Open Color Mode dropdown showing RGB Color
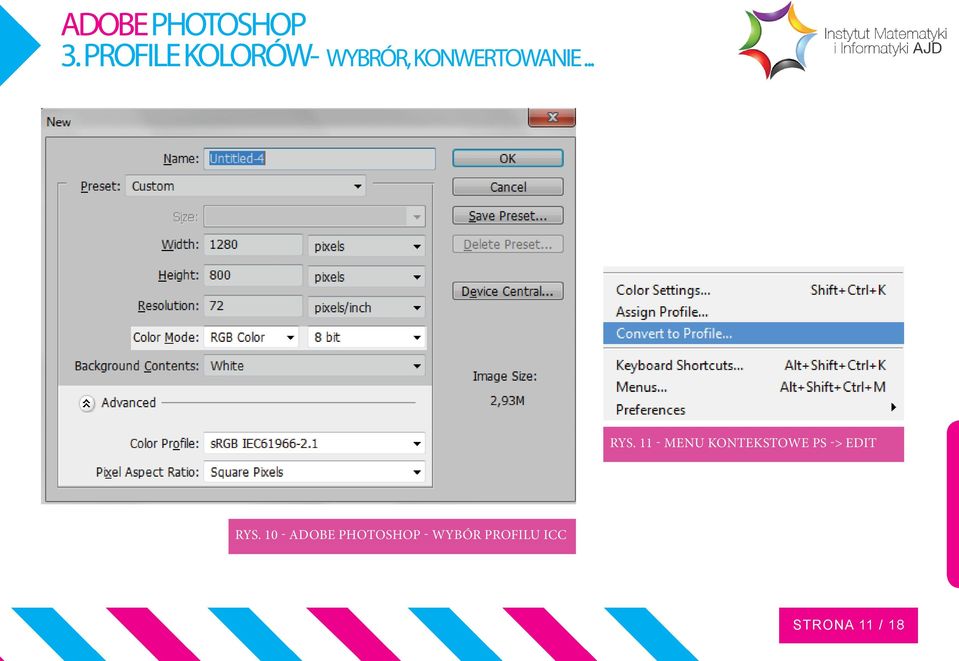 pyautogui.click(x=251, y=337)
